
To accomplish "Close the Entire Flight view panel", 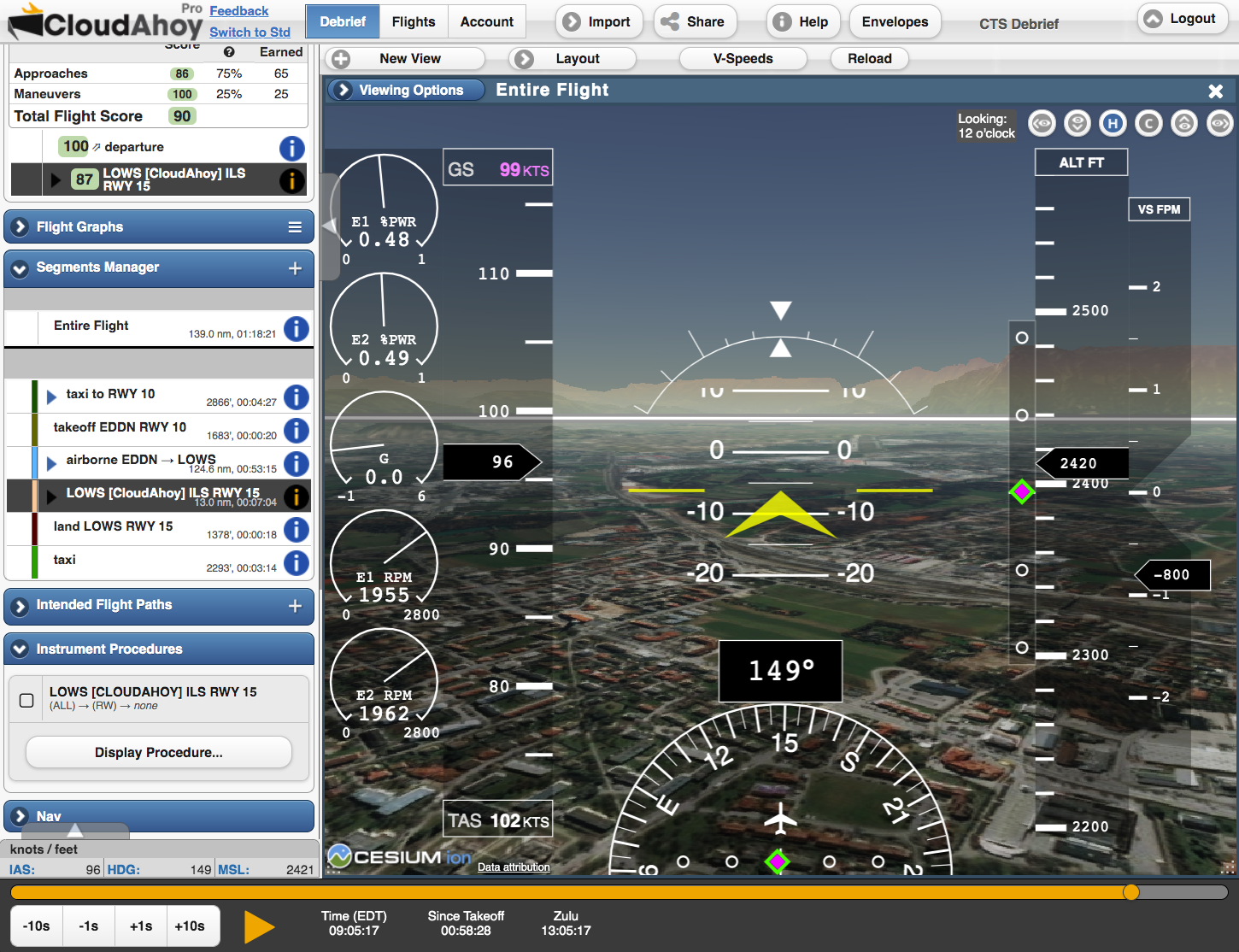I will (1216, 91).
